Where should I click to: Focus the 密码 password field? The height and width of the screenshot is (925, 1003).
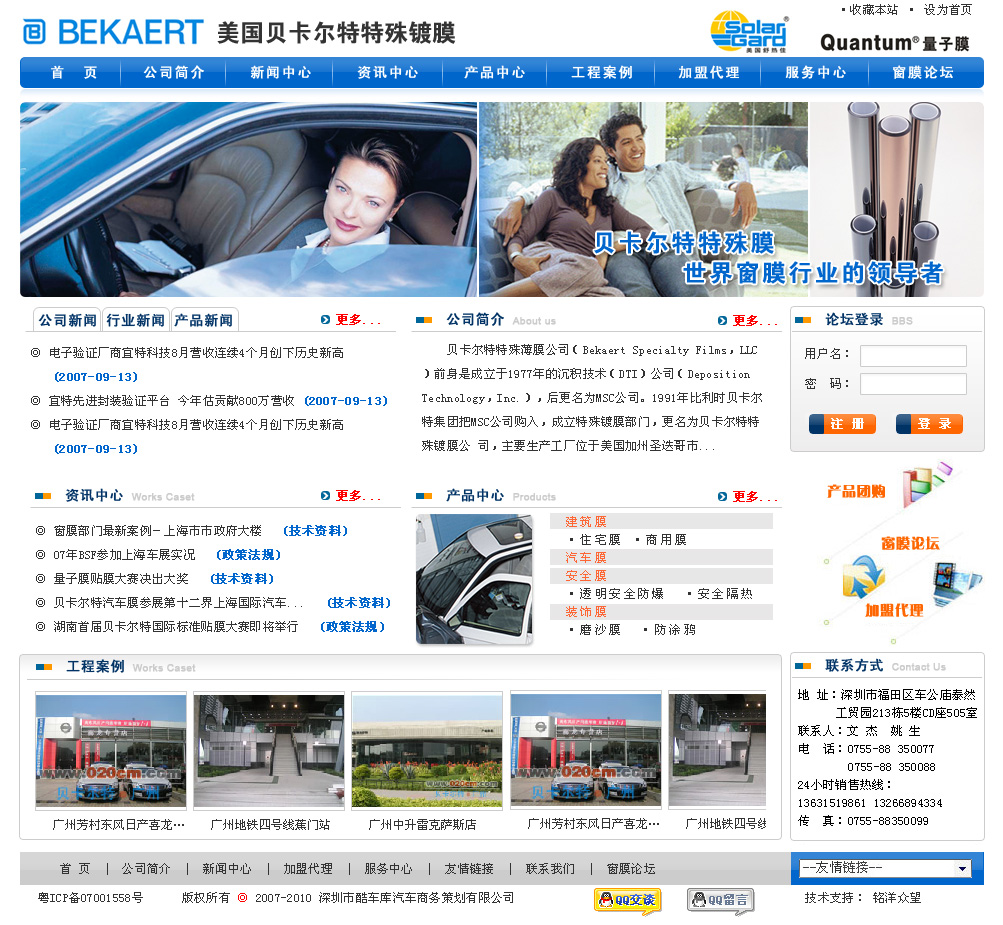(913, 384)
